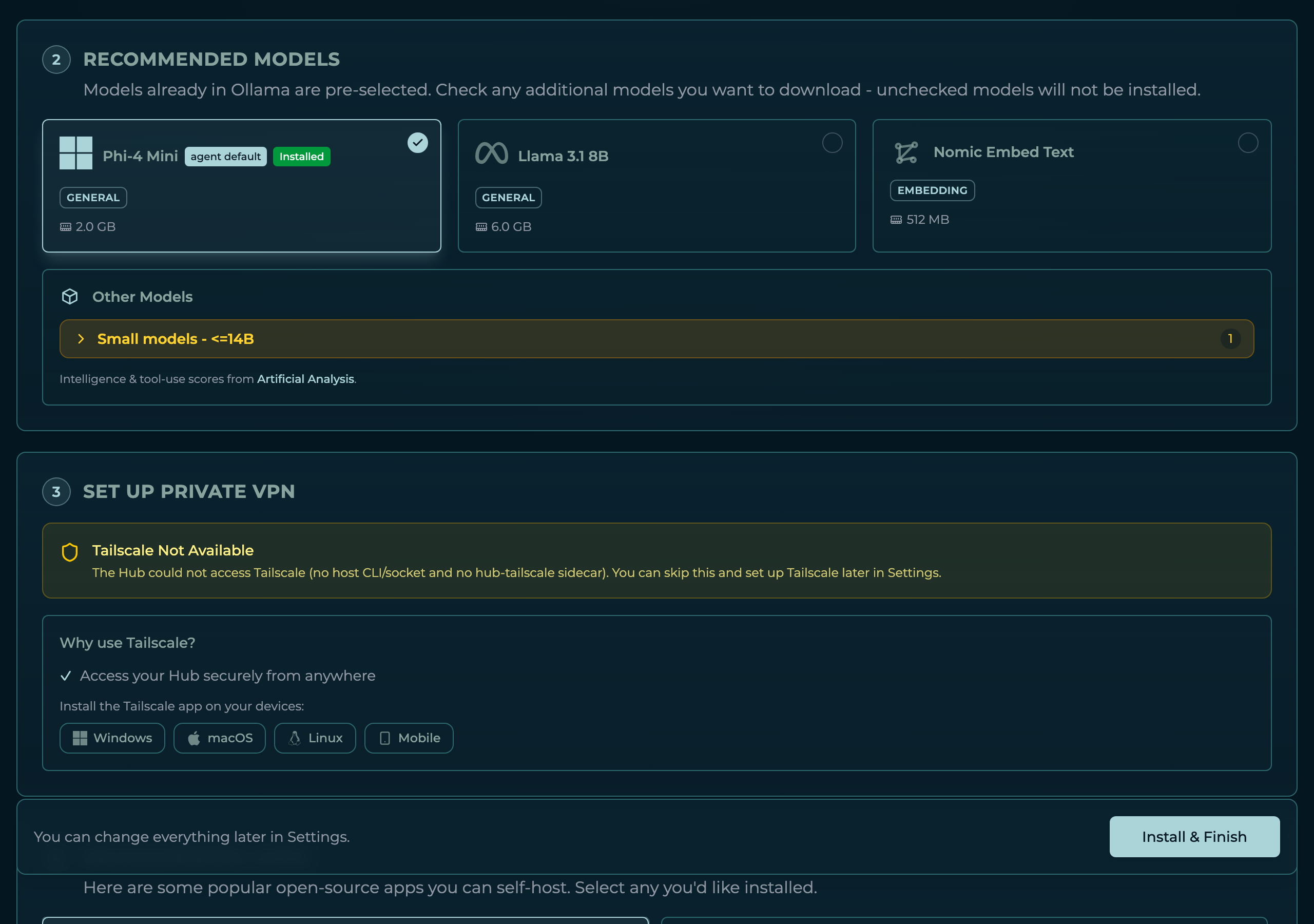Click the 'Other Models' label
The width and height of the screenshot is (1314, 924).
pyautogui.click(x=143, y=297)
